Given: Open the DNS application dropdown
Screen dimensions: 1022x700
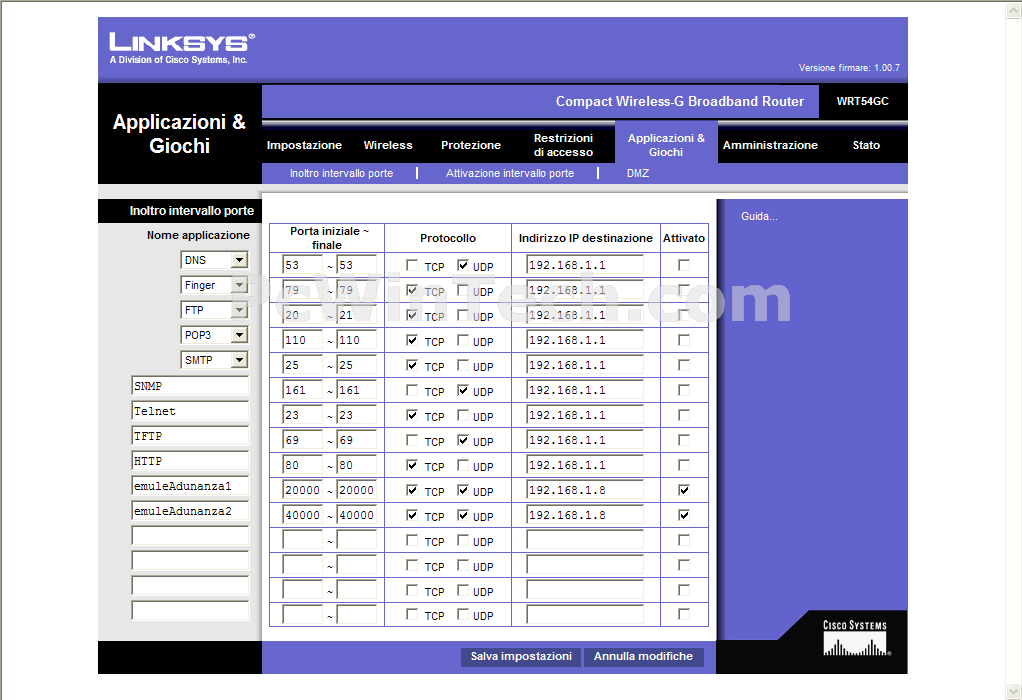Looking at the screenshot, I should tap(240, 260).
